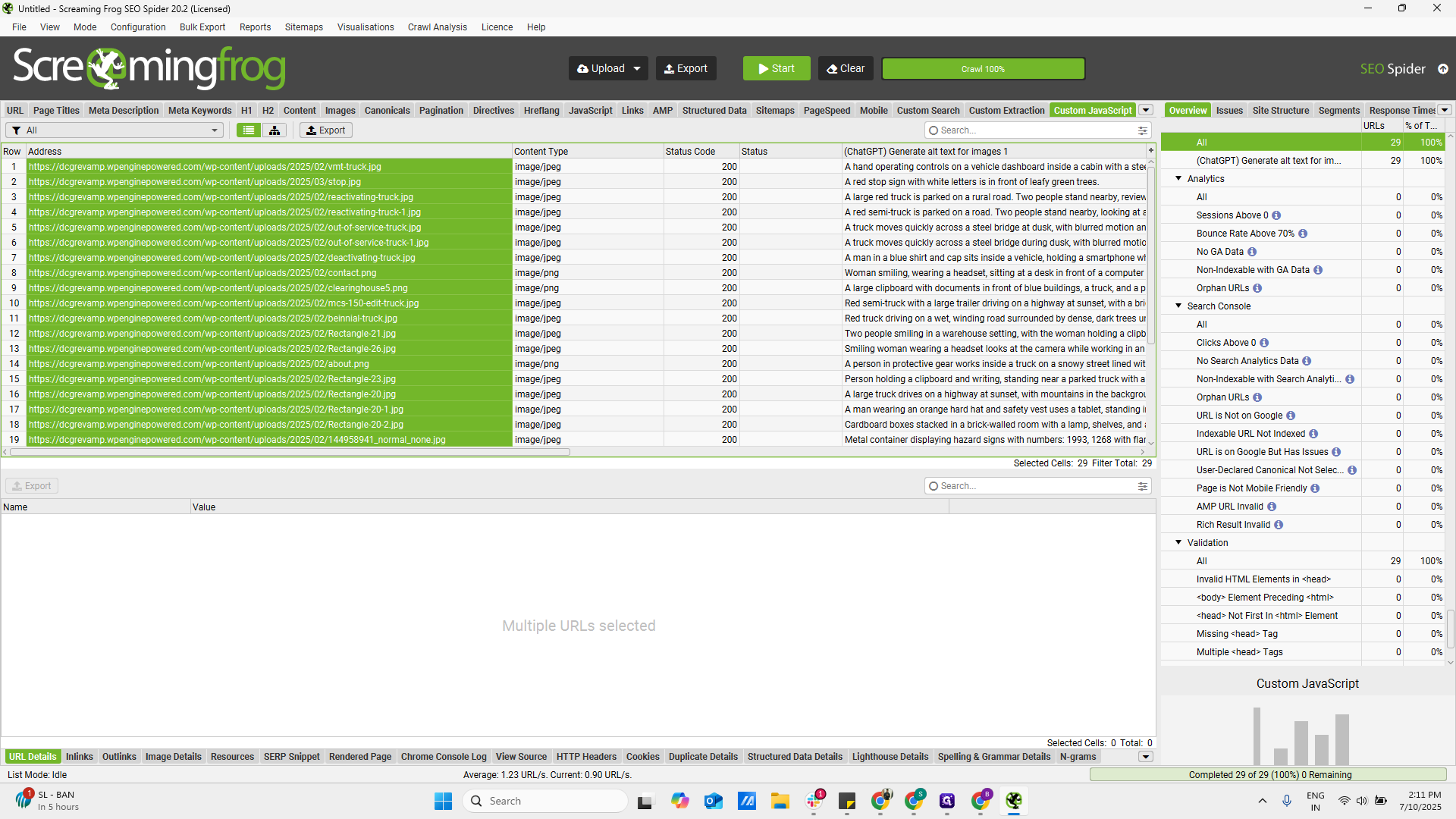Select the Rich Result Invalid info icon

[x=1278, y=524]
